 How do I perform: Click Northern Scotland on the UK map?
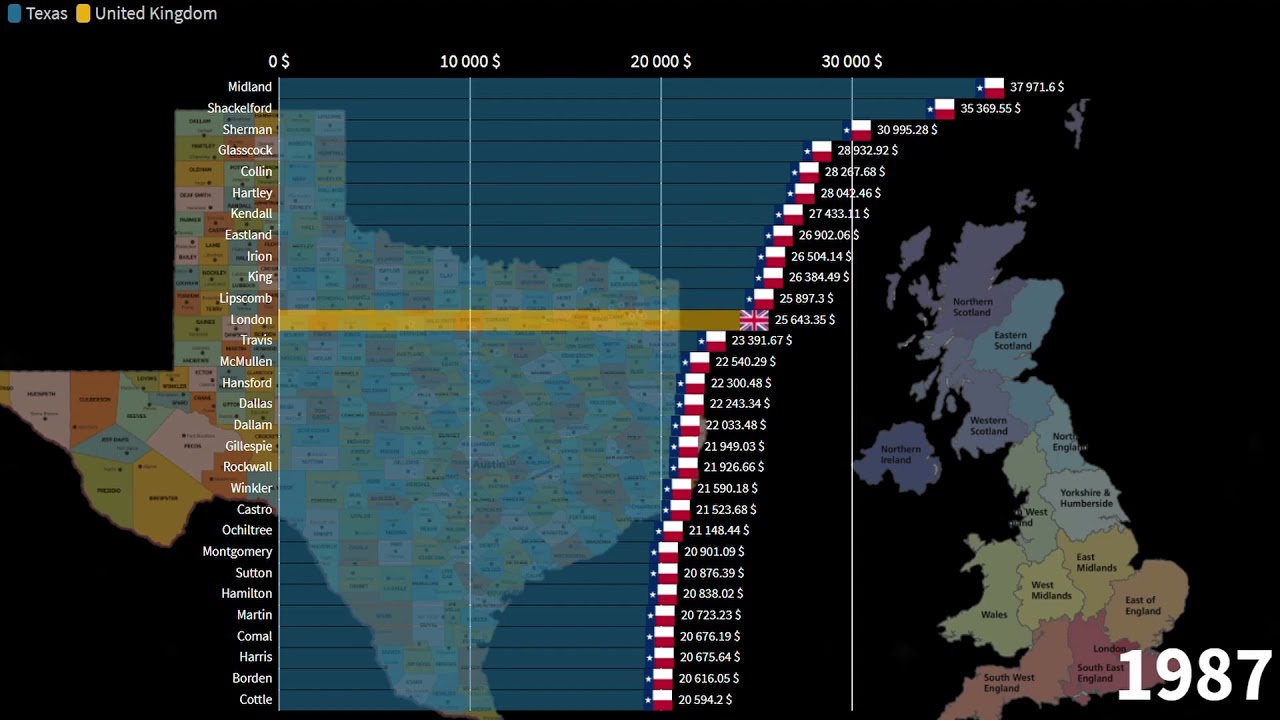tap(972, 307)
